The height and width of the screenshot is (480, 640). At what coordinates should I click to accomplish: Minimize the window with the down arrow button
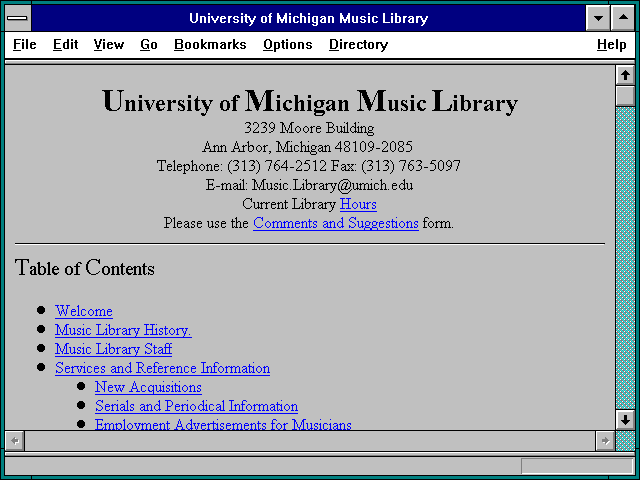(x=598, y=18)
